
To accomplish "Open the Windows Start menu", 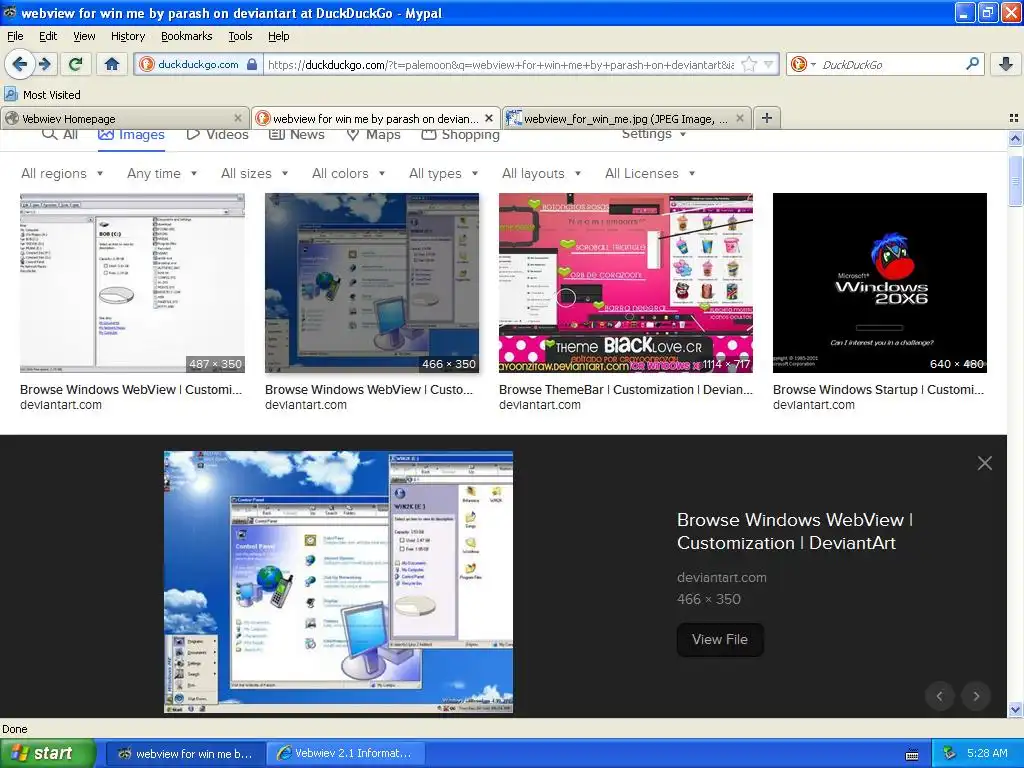I will coord(48,753).
